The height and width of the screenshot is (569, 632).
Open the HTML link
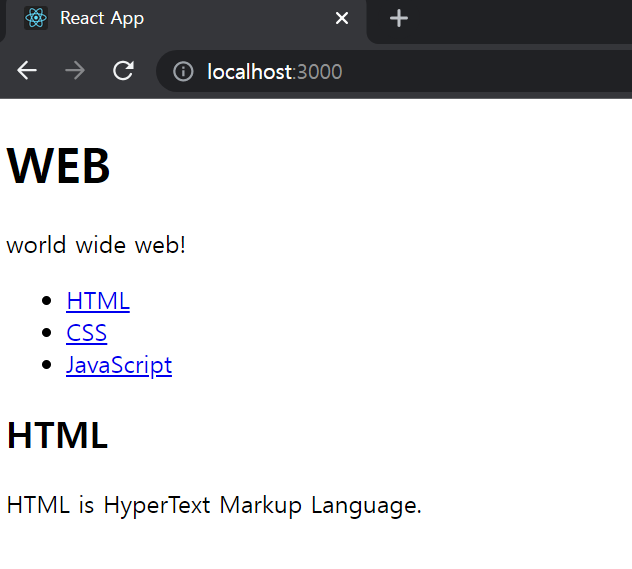[x=98, y=301]
